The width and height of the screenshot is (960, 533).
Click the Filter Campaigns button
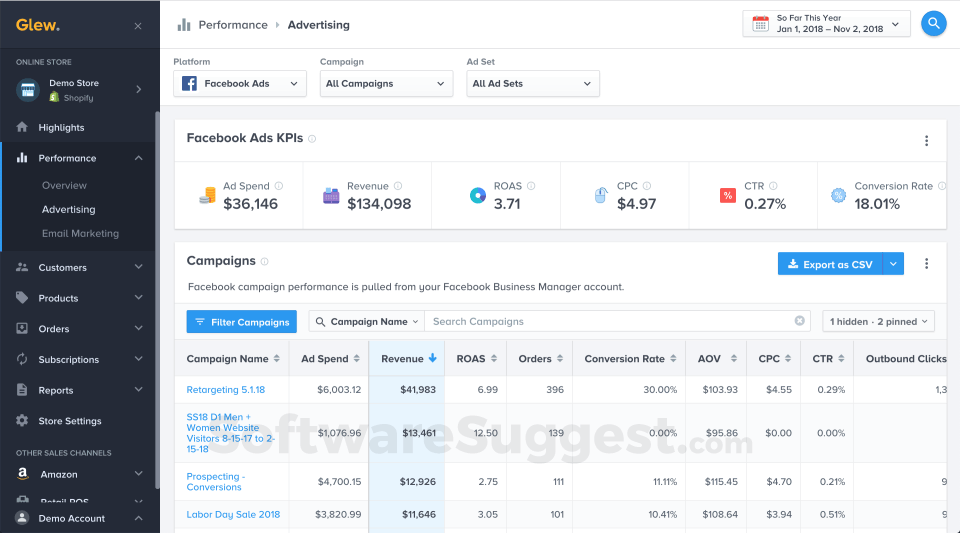pos(241,322)
